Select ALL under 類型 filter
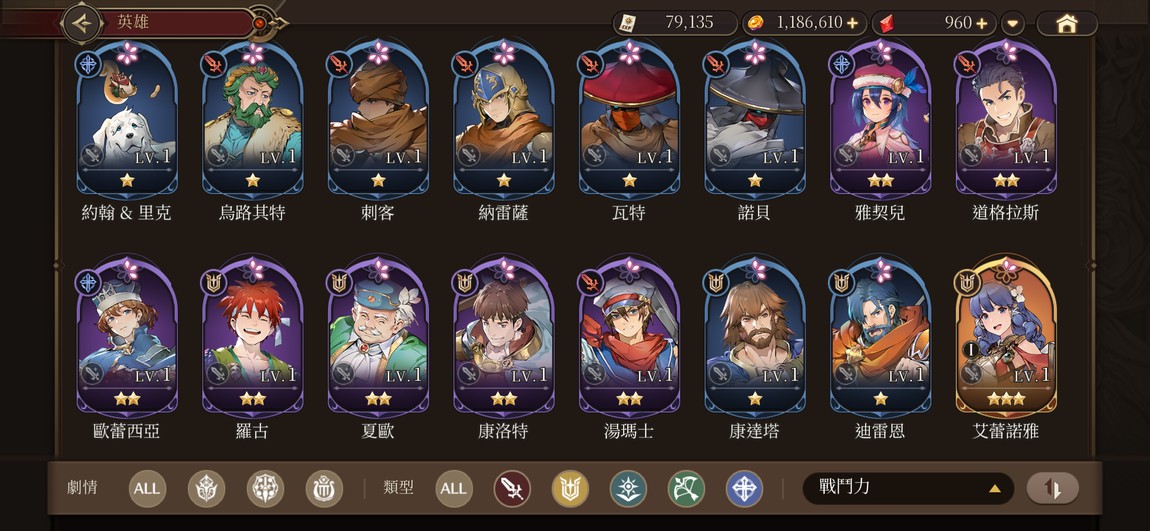The width and height of the screenshot is (1150, 531). click(453, 488)
